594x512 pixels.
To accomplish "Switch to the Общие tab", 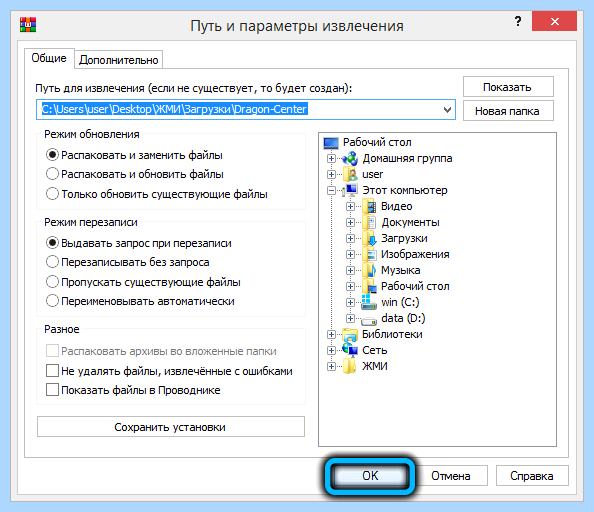I will pos(49,58).
